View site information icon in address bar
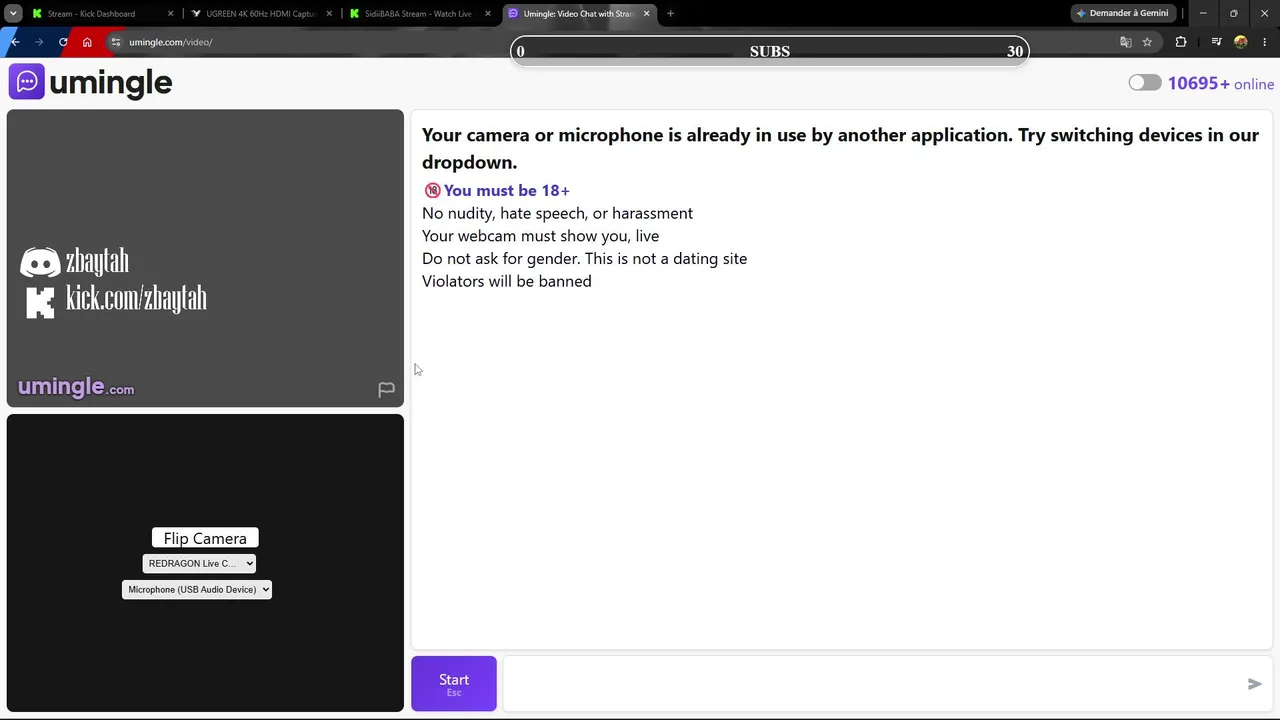Image resolution: width=1280 pixels, height=720 pixels. (x=116, y=42)
